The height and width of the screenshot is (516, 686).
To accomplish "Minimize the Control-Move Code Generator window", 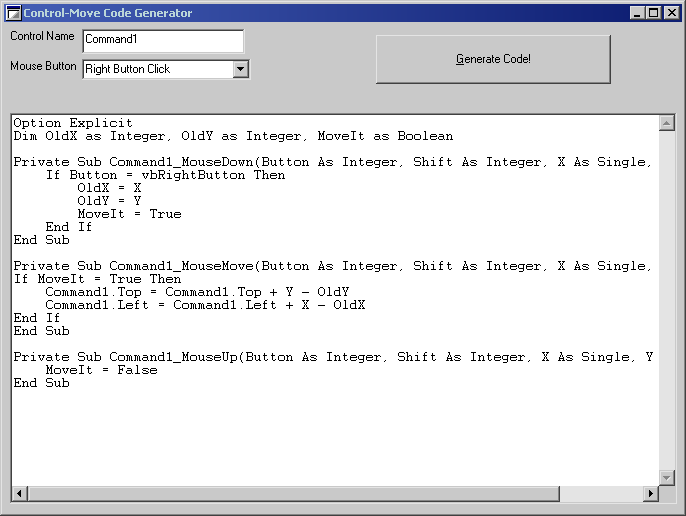I will 638,13.
